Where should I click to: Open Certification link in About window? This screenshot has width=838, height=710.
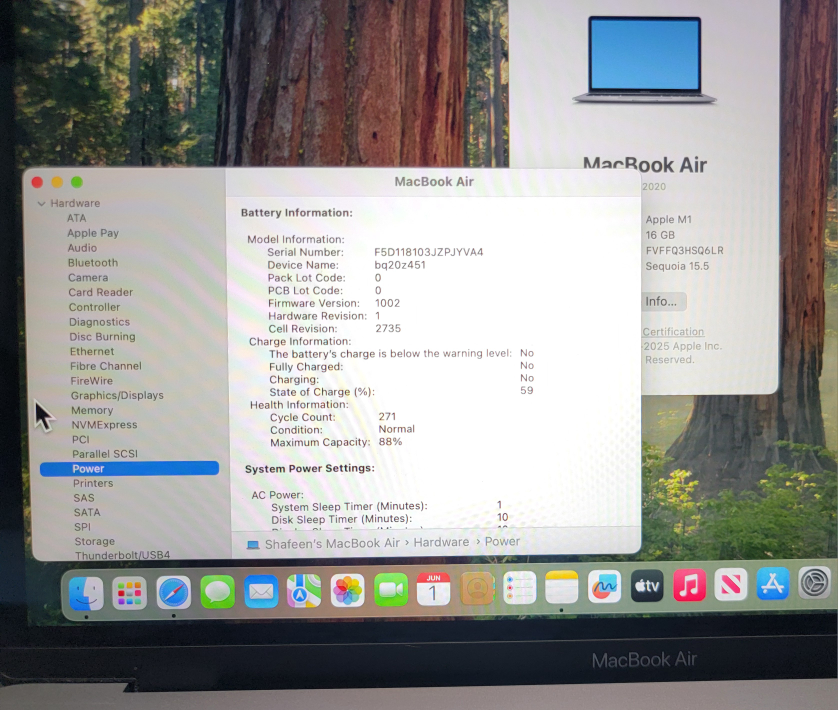pos(673,331)
